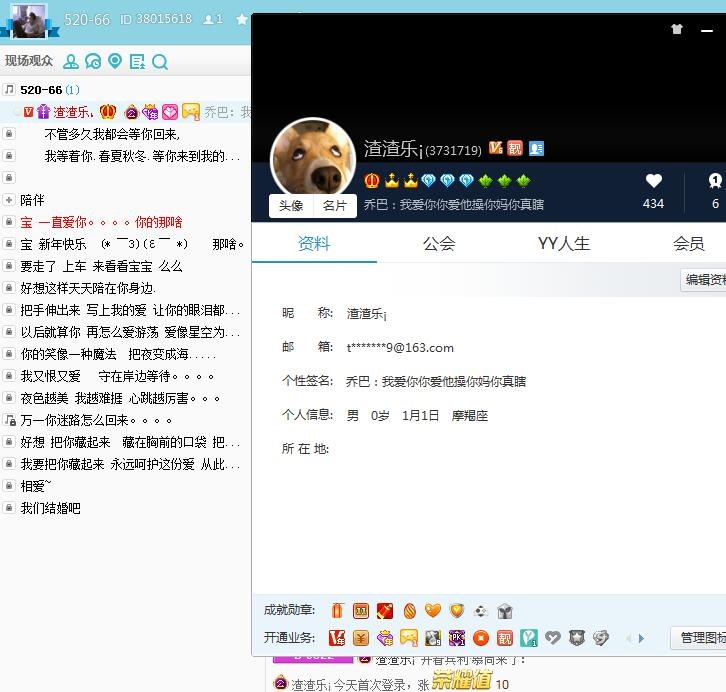Click the gray heart service icon

point(552,638)
